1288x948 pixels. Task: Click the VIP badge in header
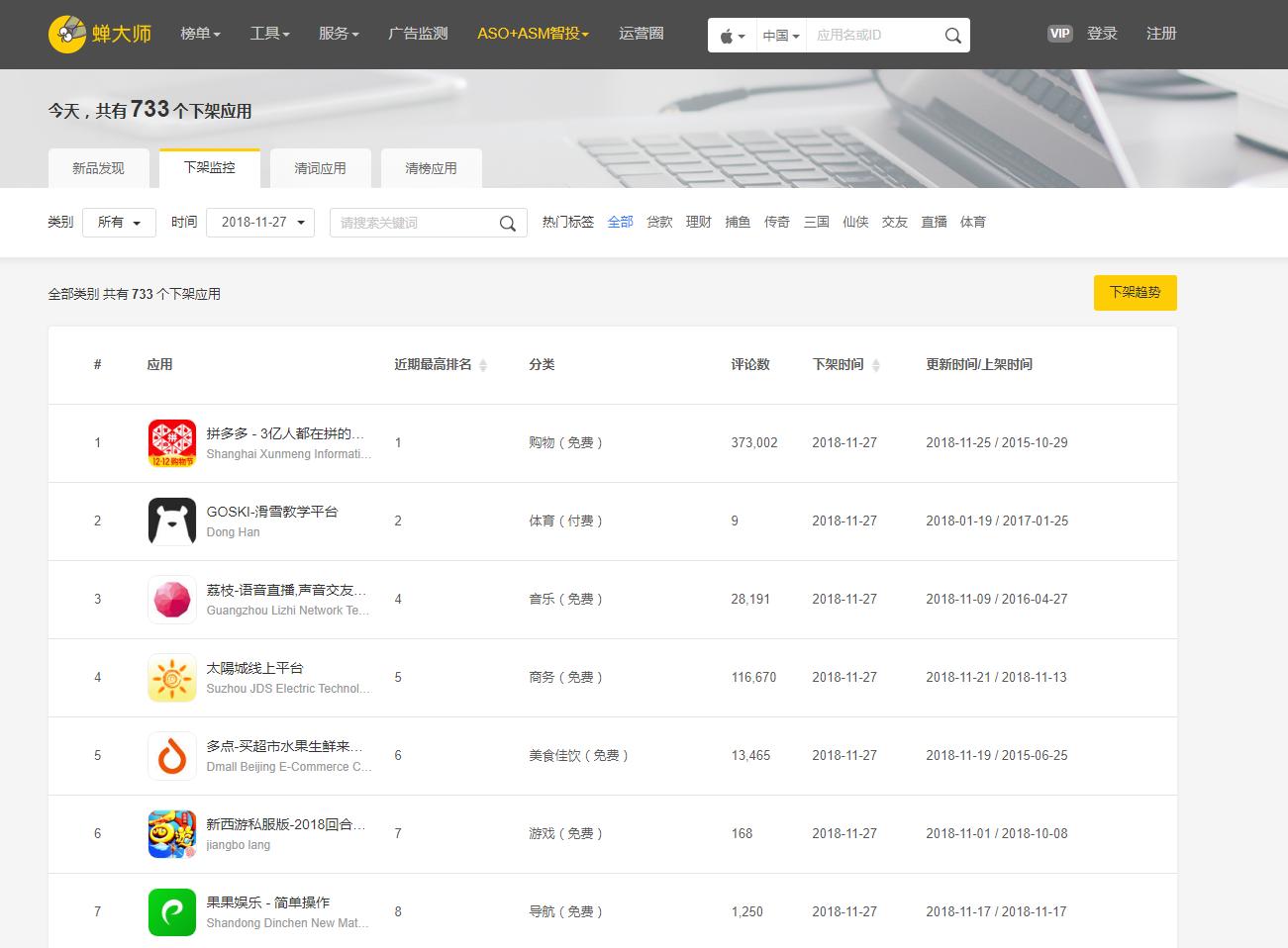pyautogui.click(x=1059, y=34)
